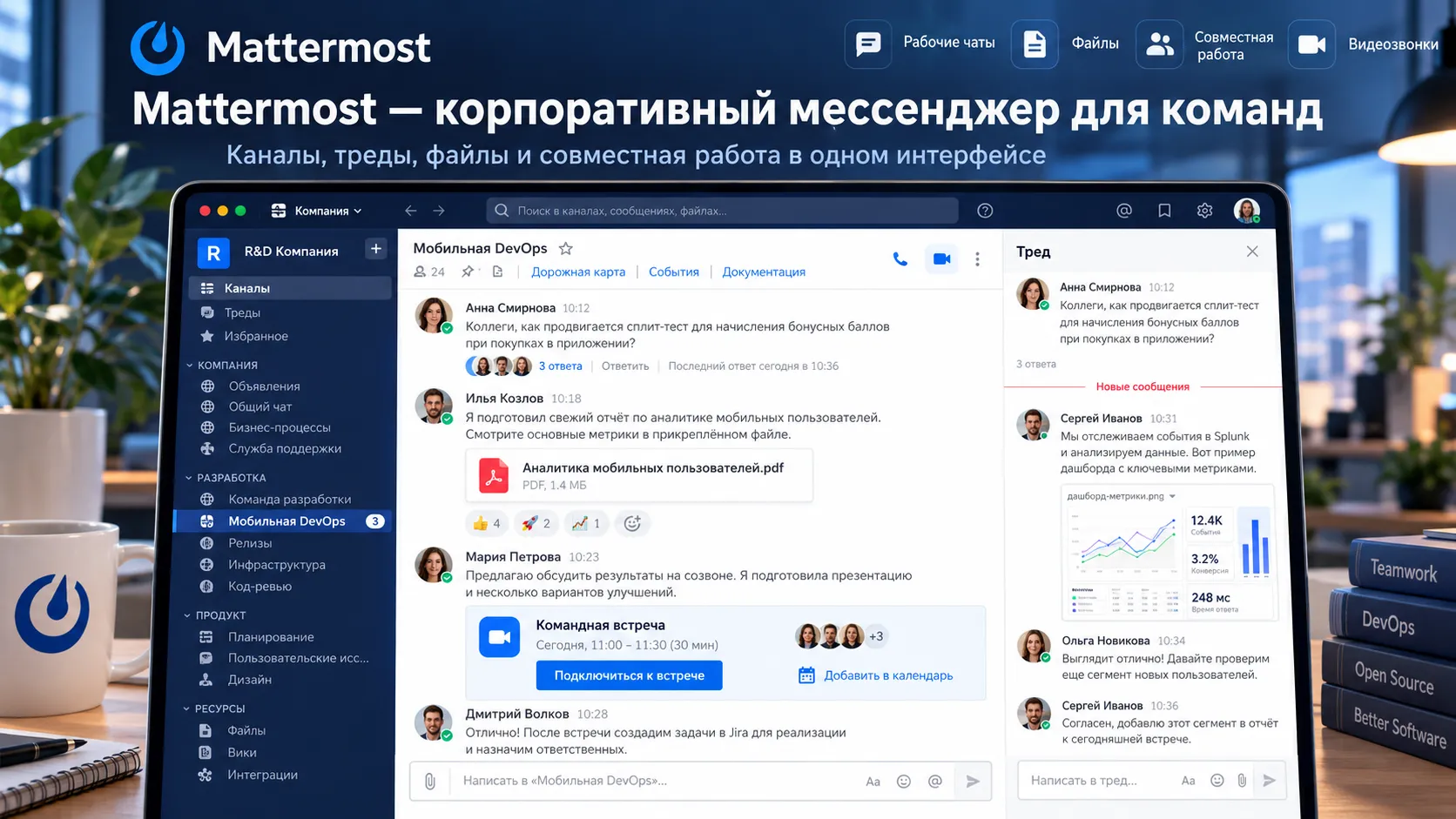Open the Дорожная карта link
Screen dimensions: 1456x819
click(x=578, y=272)
